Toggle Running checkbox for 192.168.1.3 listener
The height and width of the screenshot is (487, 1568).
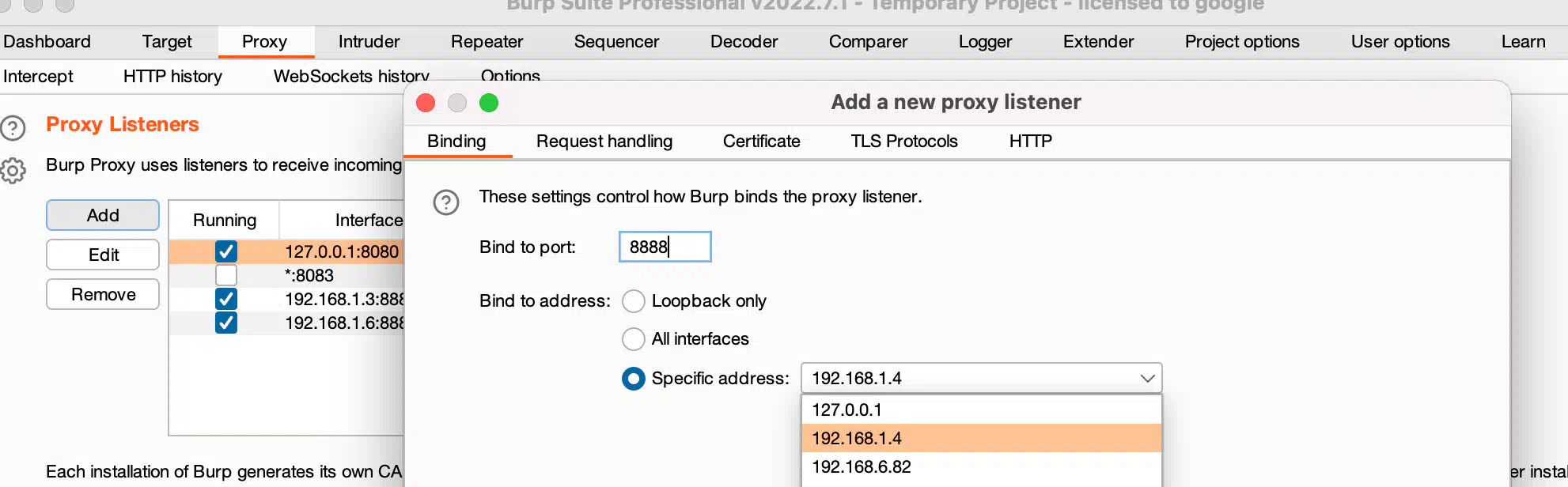pos(226,299)
